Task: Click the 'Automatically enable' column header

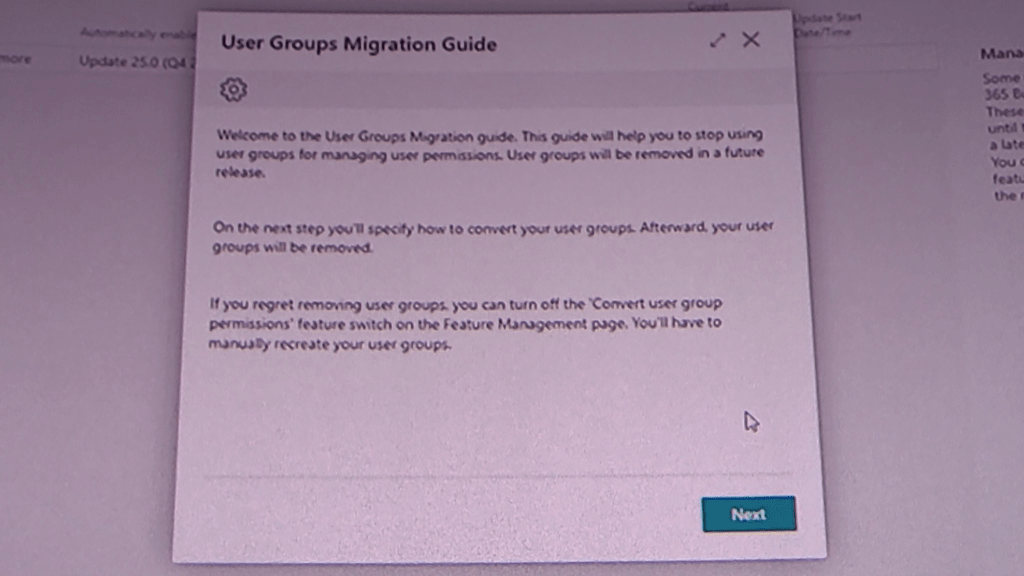Action: pyautogui.click(x=134, y=33)
